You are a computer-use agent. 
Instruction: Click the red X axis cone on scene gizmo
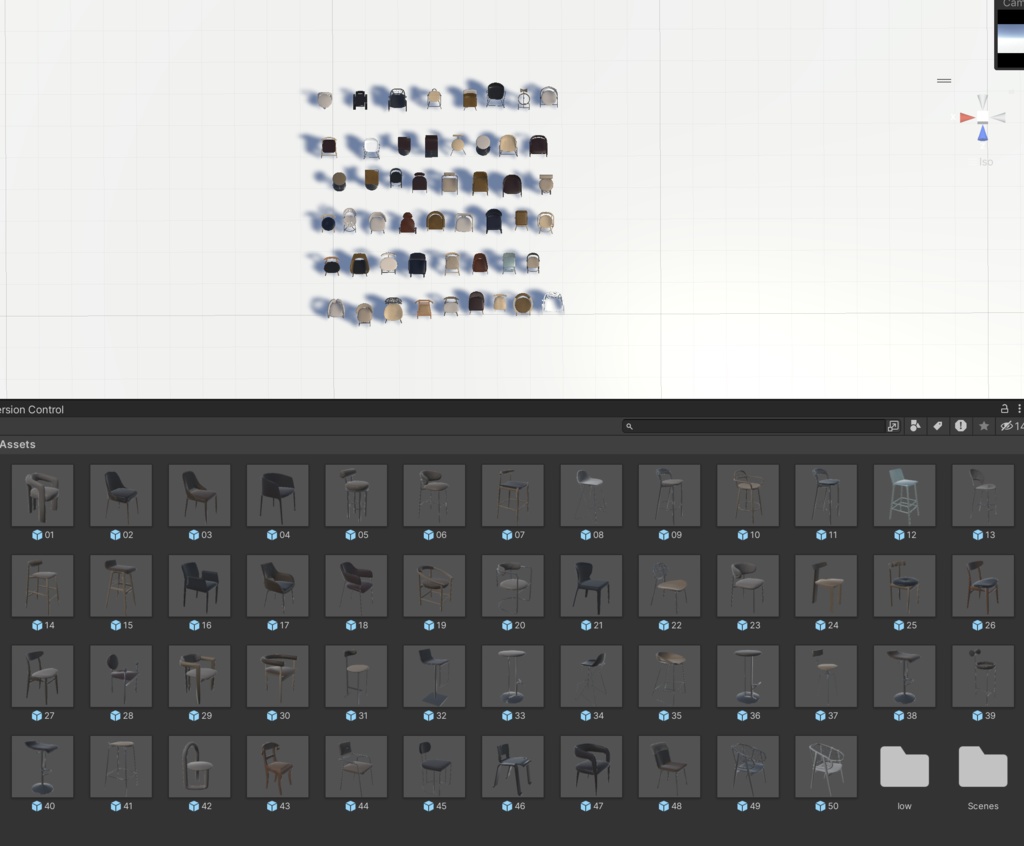[968, 117]
